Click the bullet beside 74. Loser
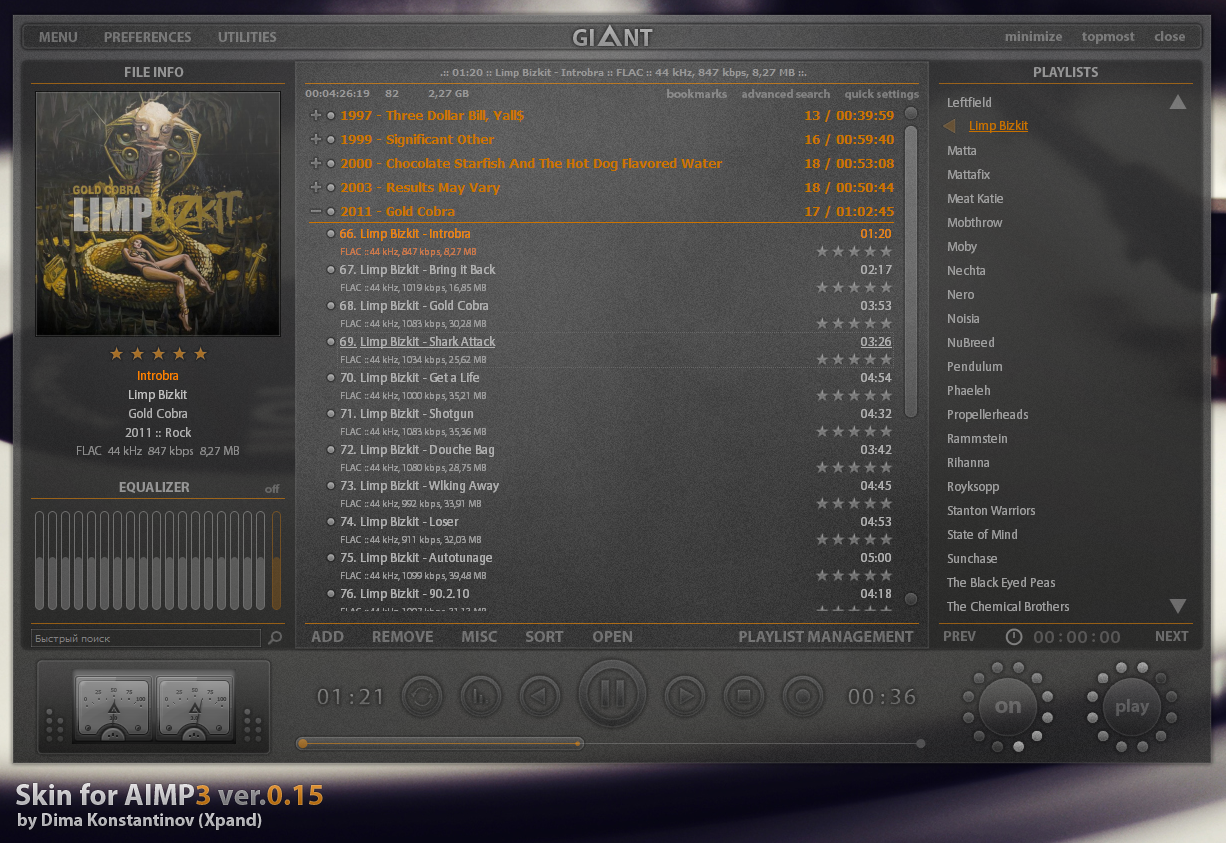Viewport: 1226px width, 843px height. point(331,522)
